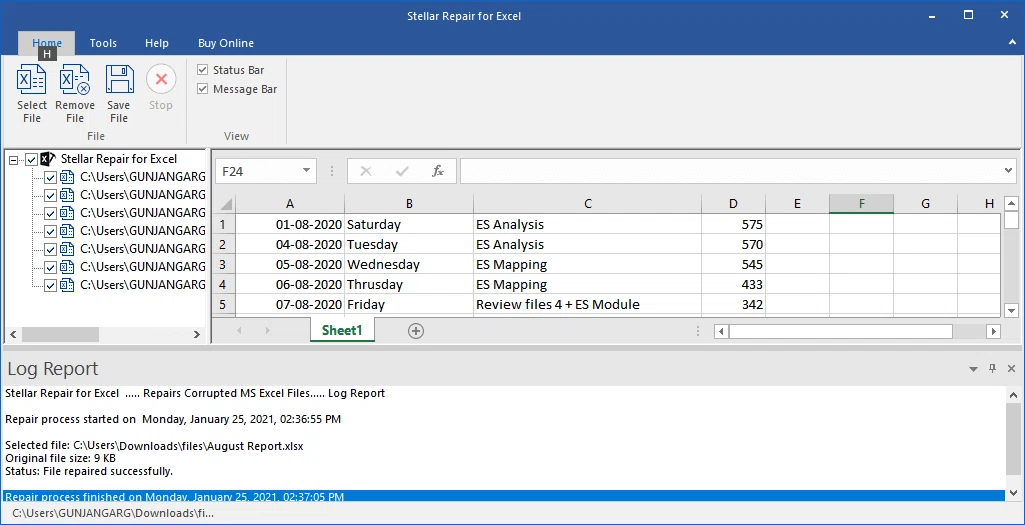This screenshot has height=525, width=1025.
Task: Uncheck the last file checkbox in the tree
Action: [50, 285]
